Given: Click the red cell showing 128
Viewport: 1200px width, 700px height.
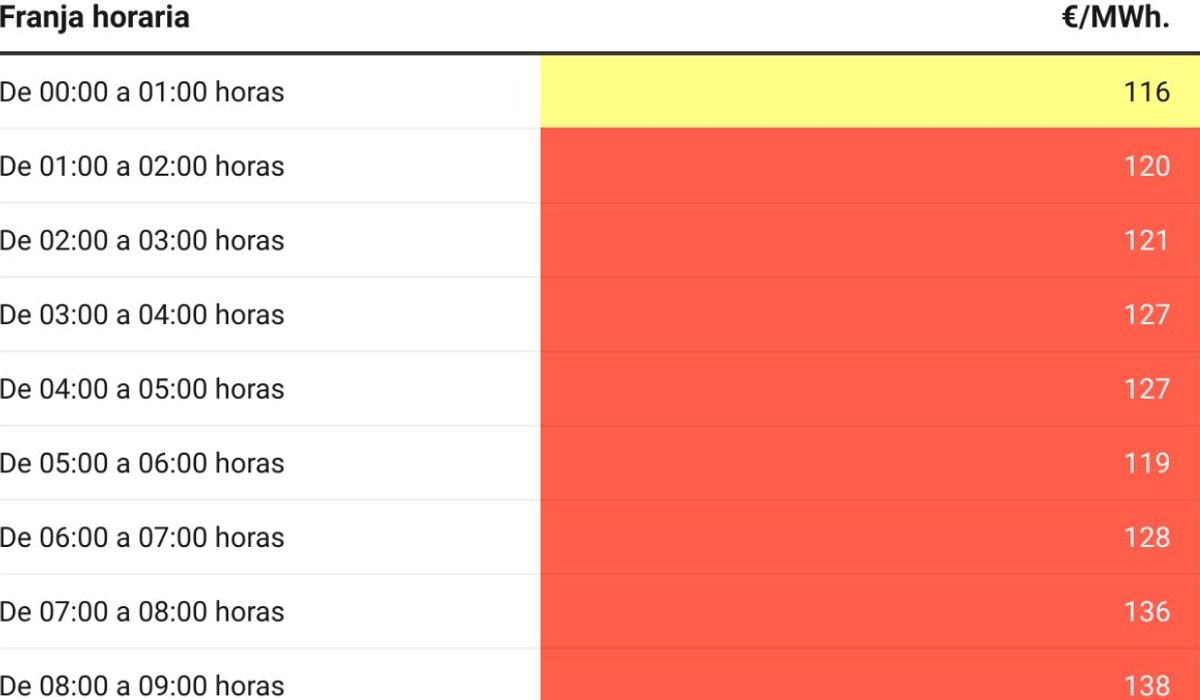Looking at the screenshot, I should coord(870,537).
